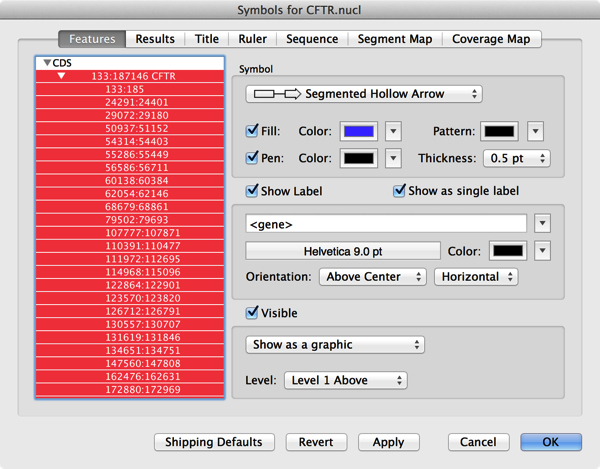Open the Thickness 0.5 pt dropdown
The height and width of the screenshot is (469, 600).
tap(516, 158)
